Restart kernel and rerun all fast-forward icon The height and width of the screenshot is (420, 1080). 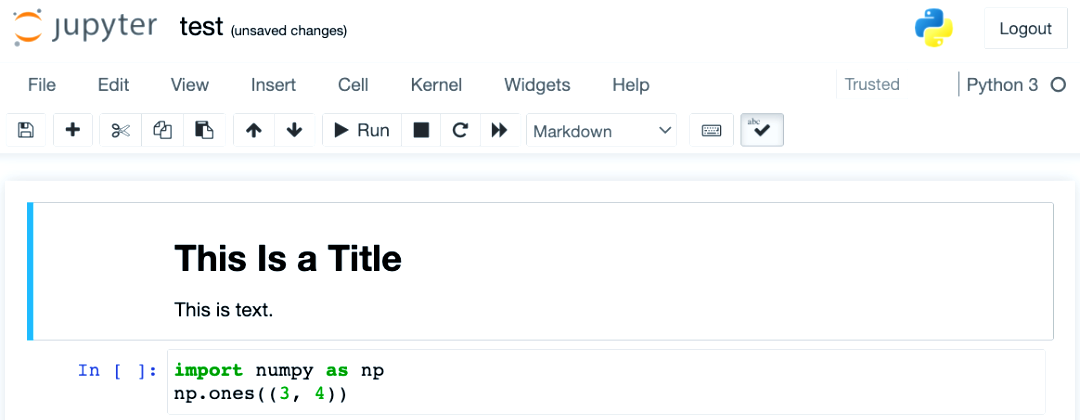click(x=499, y=130)
